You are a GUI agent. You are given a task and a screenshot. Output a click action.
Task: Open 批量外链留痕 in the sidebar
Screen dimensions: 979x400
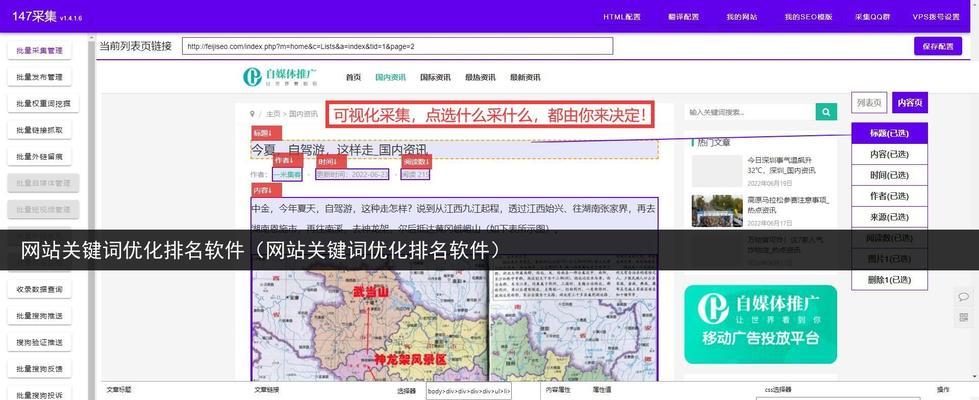[39, 157]
